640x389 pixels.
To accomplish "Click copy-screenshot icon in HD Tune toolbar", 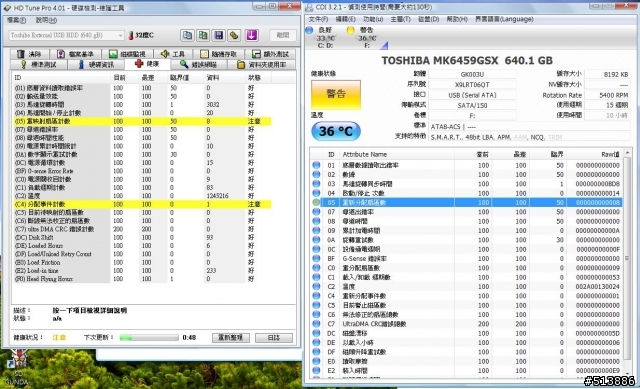I will click(203, 36).
